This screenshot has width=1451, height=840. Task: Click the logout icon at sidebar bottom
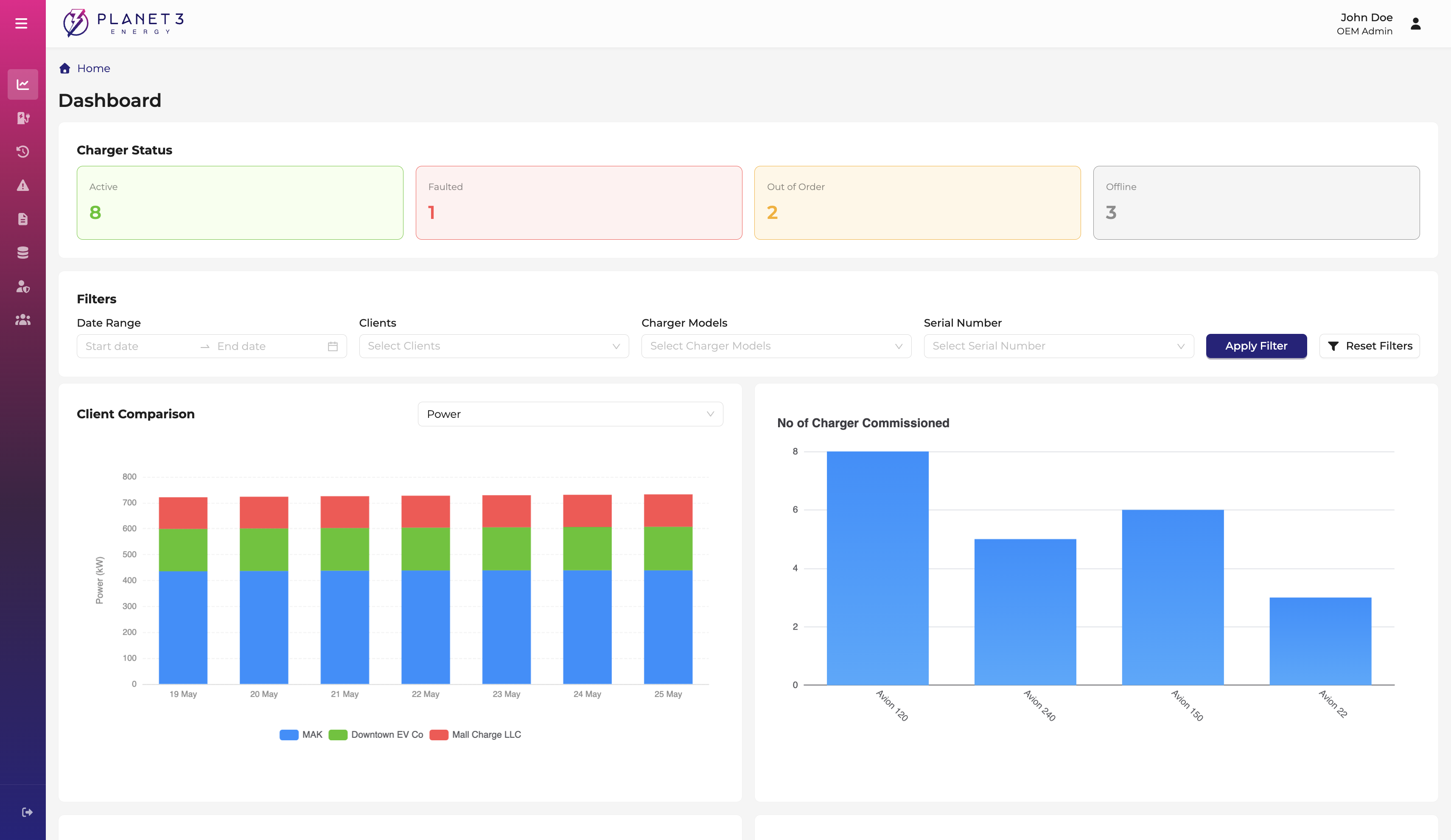[x=27, y=812]
